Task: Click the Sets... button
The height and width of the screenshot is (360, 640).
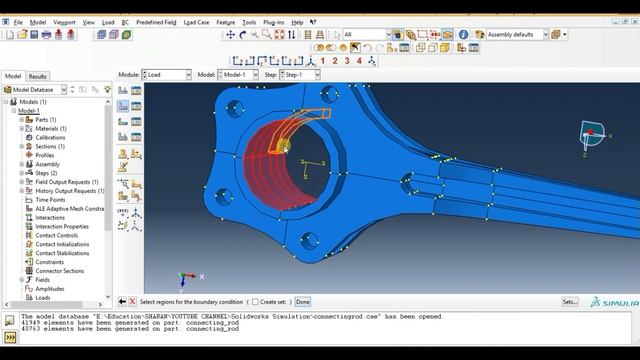Action: pos(570,302)
